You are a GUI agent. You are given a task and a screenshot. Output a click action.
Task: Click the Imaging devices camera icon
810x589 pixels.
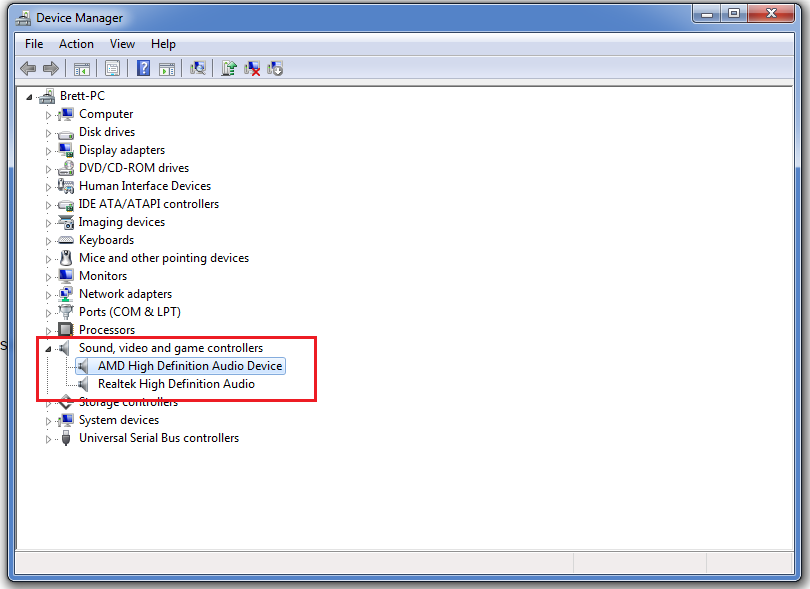(66, 222)
